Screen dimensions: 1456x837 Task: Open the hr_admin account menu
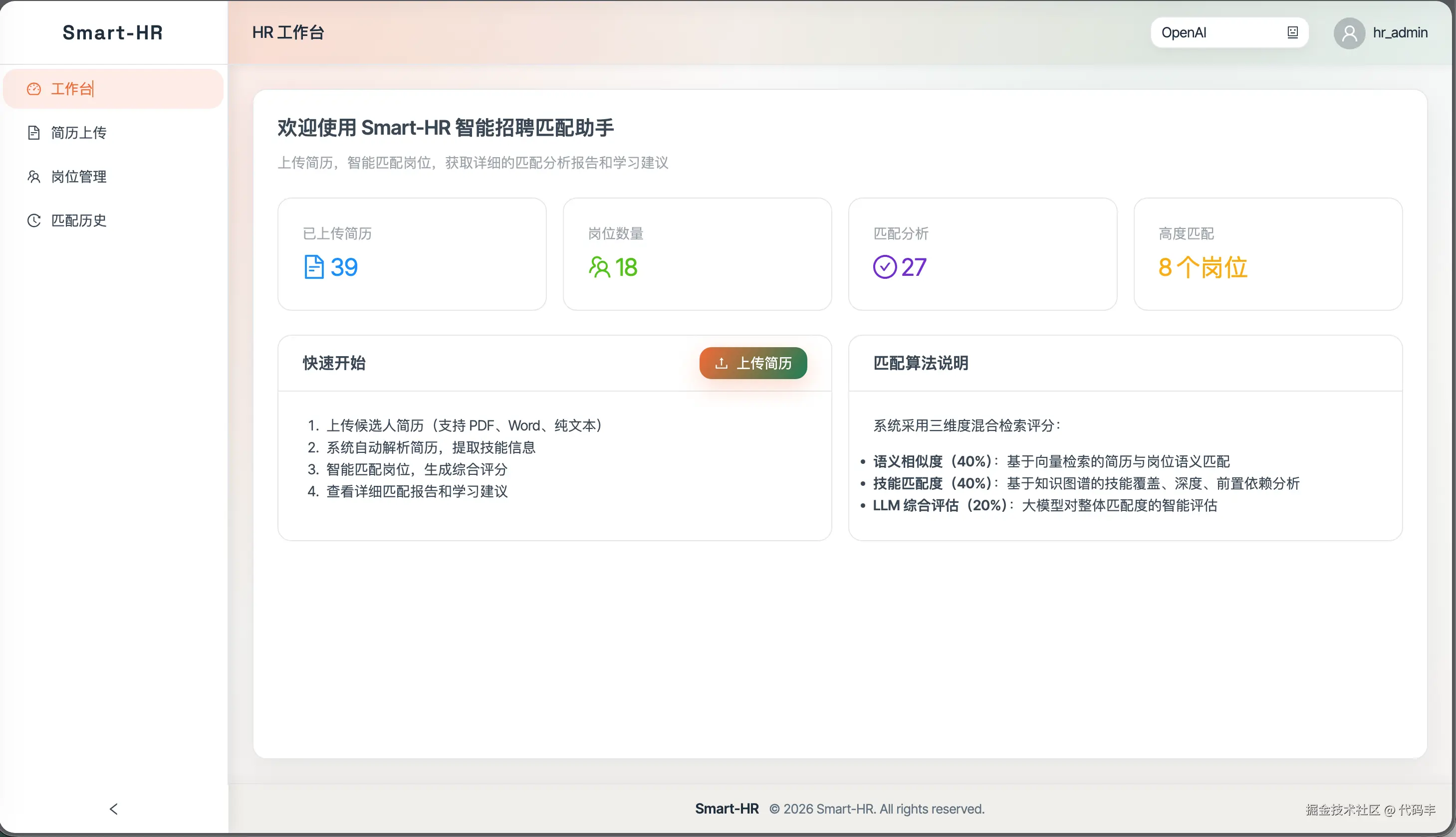click(1400, 33)
